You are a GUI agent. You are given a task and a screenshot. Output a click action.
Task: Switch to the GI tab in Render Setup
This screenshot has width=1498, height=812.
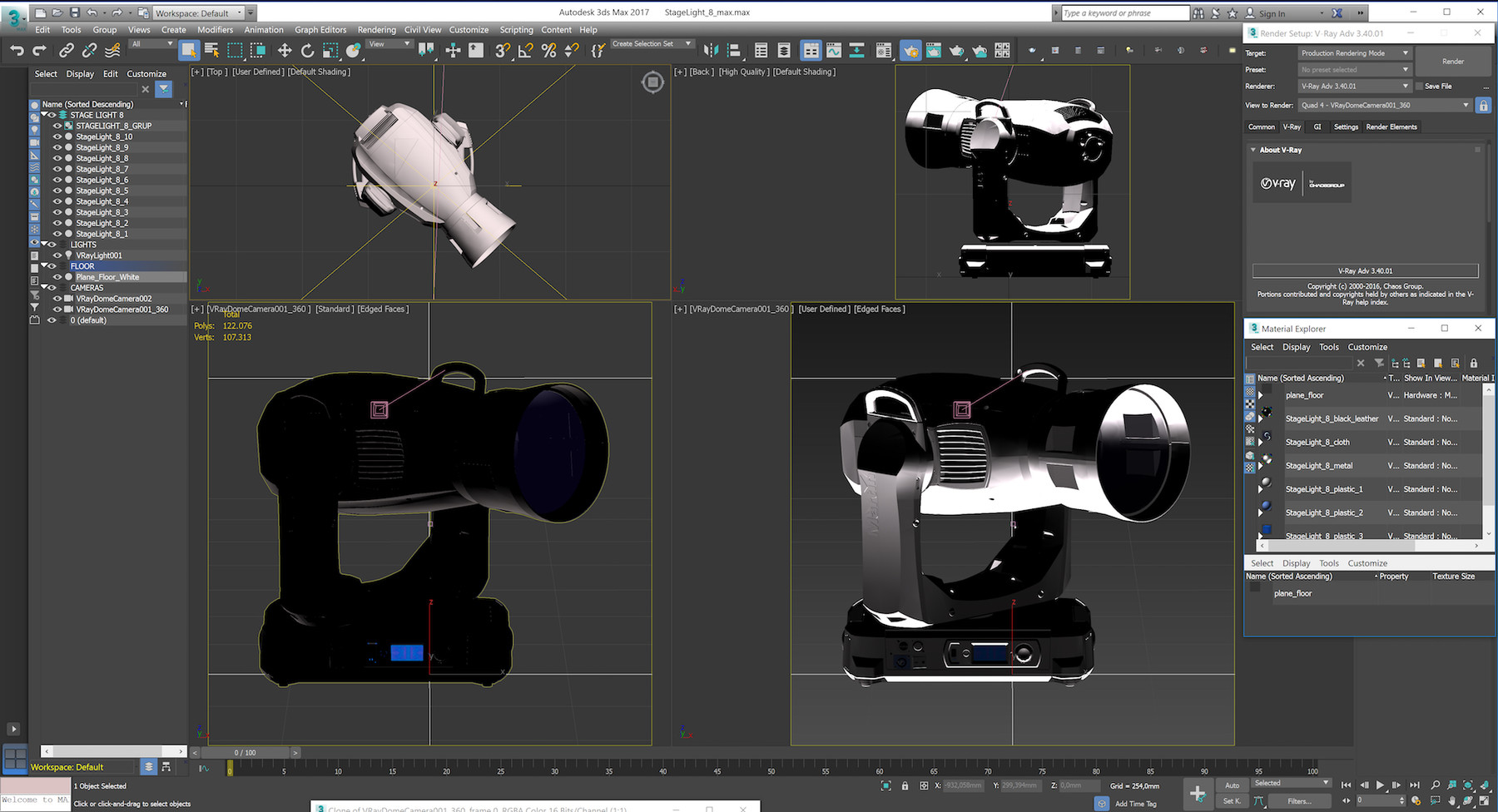(1317, 126)
